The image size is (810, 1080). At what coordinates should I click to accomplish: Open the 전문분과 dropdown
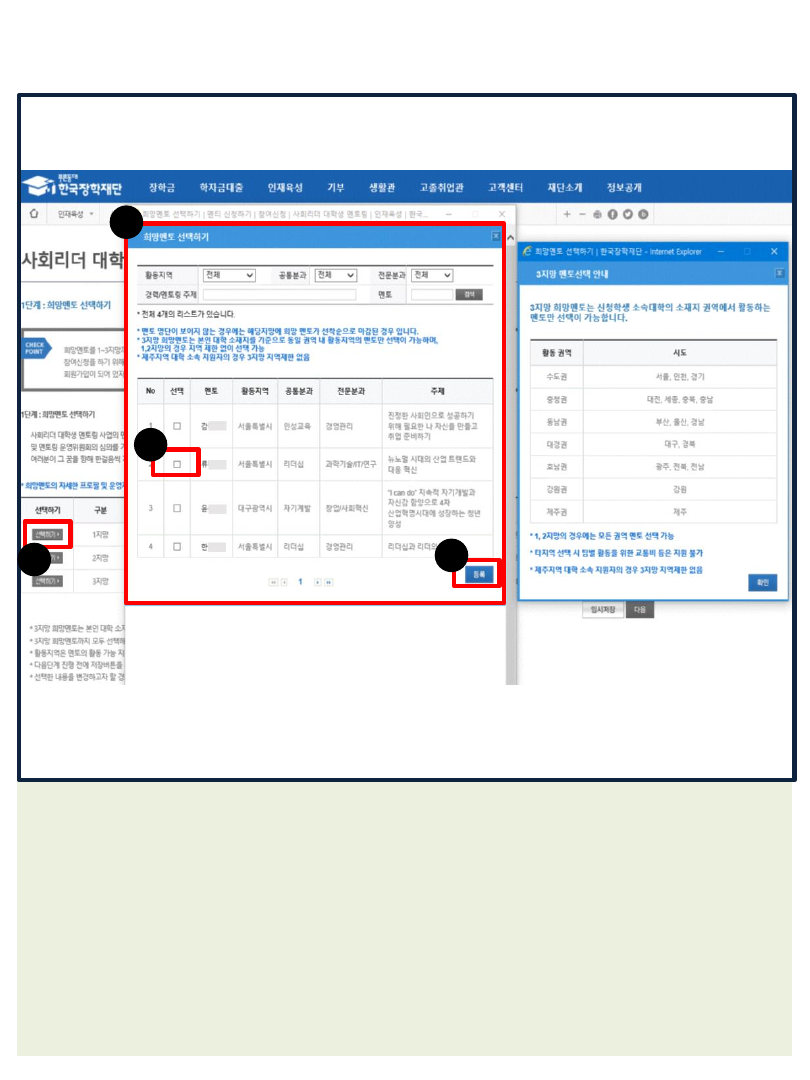tap(432, 275)
